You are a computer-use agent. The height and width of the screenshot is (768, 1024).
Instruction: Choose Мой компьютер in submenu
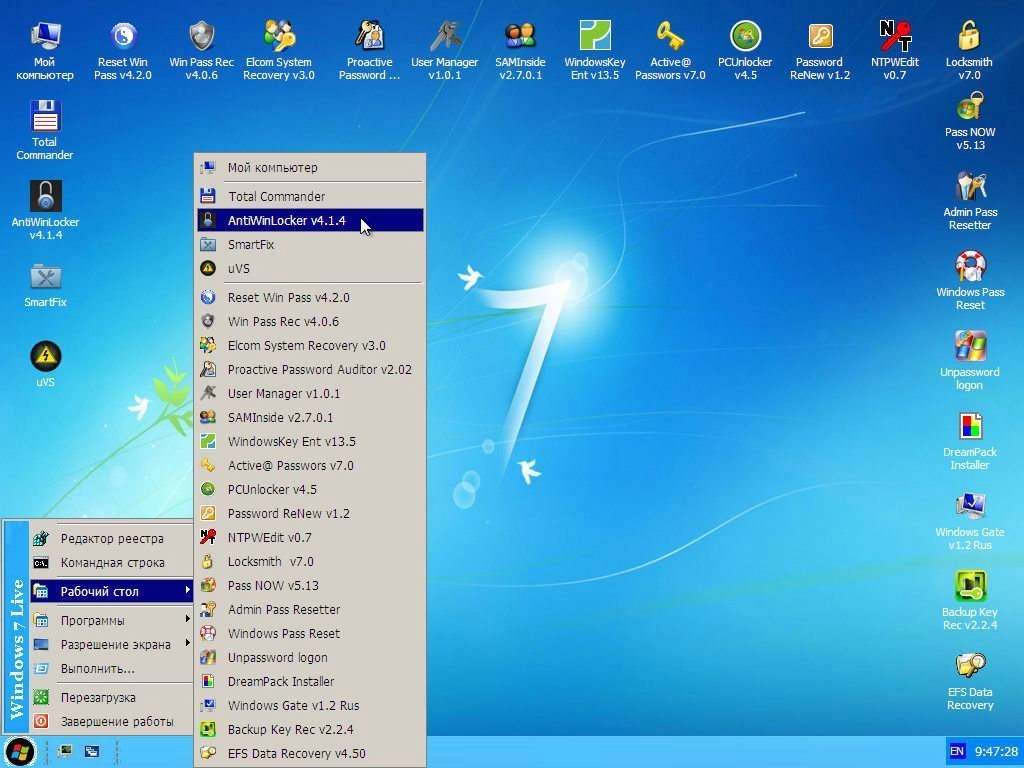pos(310,167)
